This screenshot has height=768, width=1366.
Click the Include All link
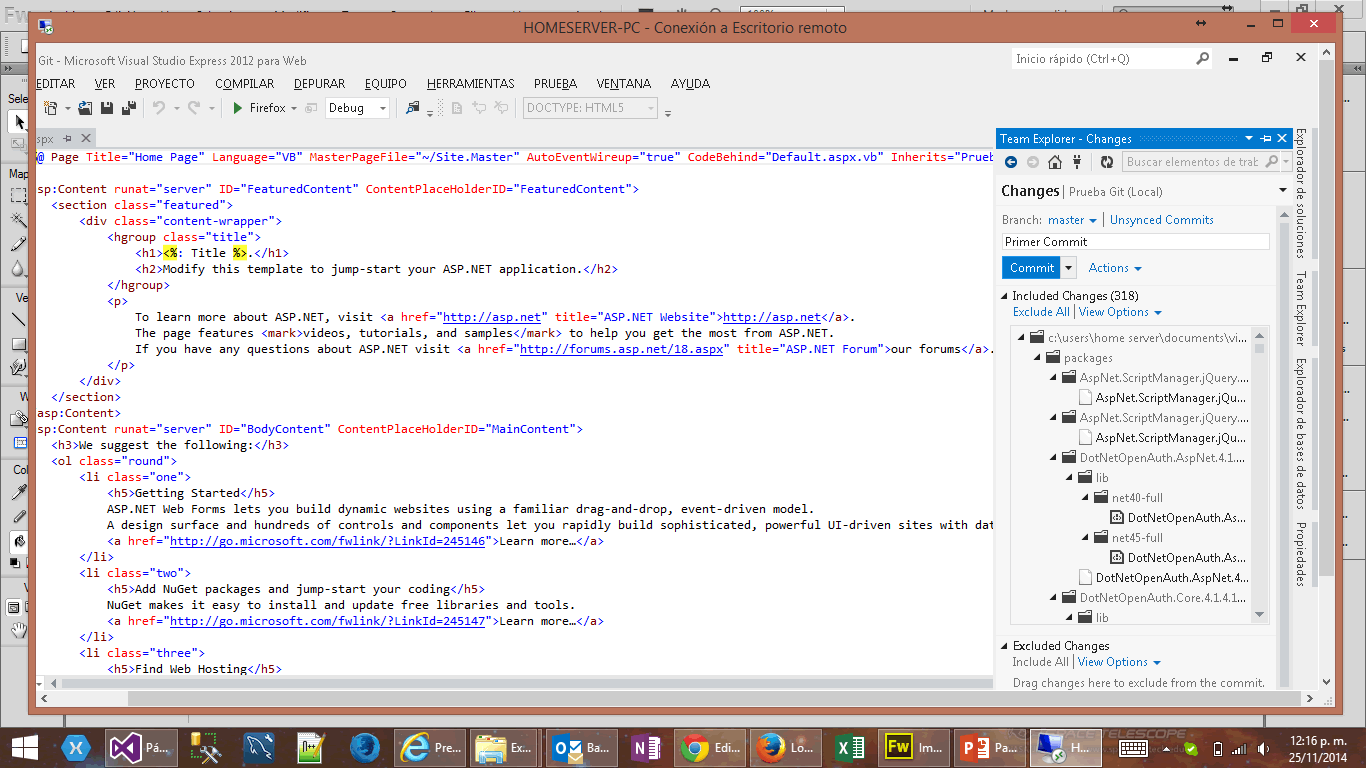pos(1040,662)
